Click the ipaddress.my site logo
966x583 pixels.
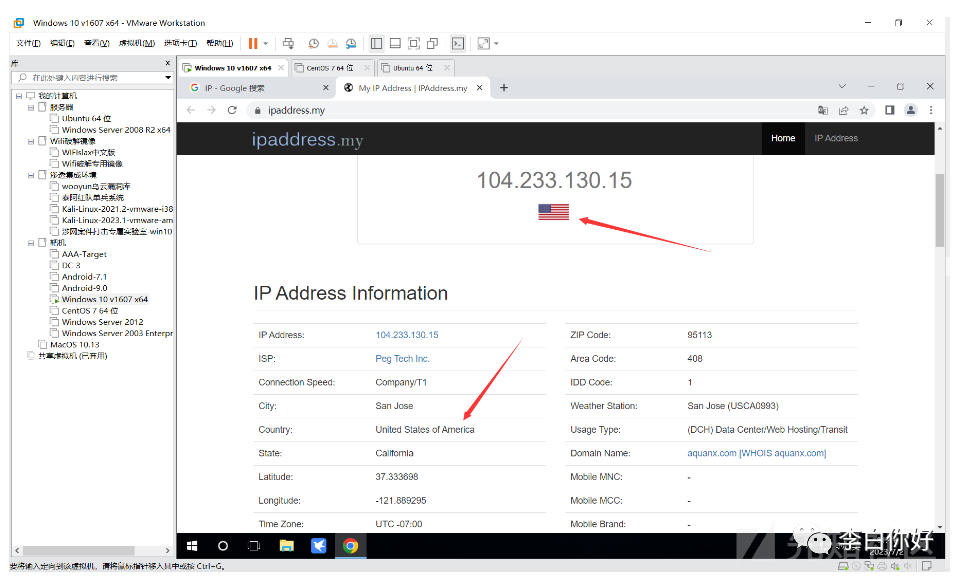[307, 140]
